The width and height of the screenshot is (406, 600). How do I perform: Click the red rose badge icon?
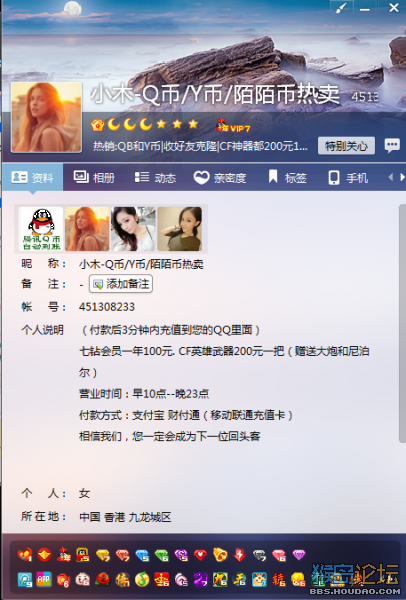pyautogui.click(x=103, y=580)
